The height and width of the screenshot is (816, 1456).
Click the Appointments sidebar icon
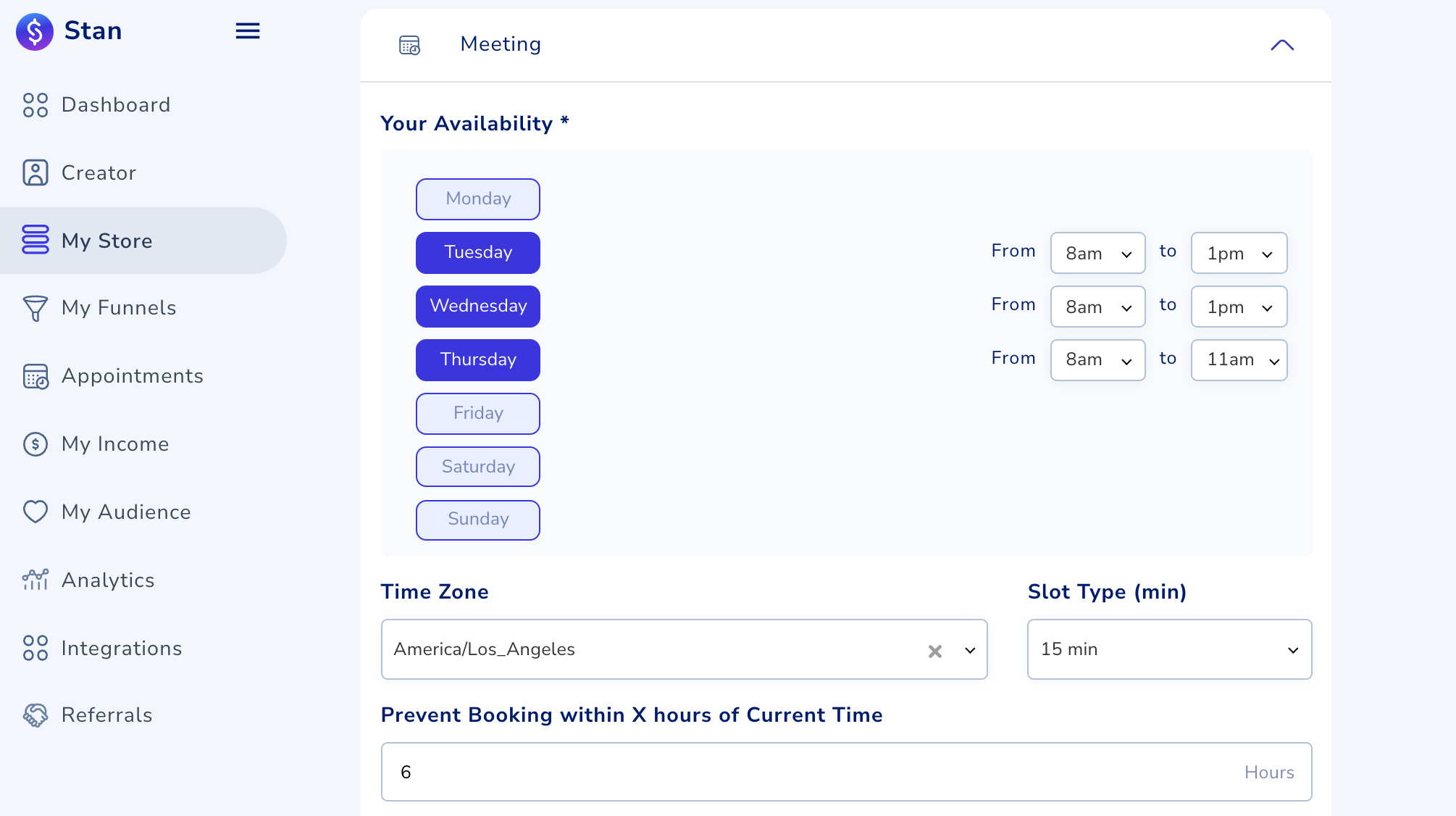click(x=36, y=376)
